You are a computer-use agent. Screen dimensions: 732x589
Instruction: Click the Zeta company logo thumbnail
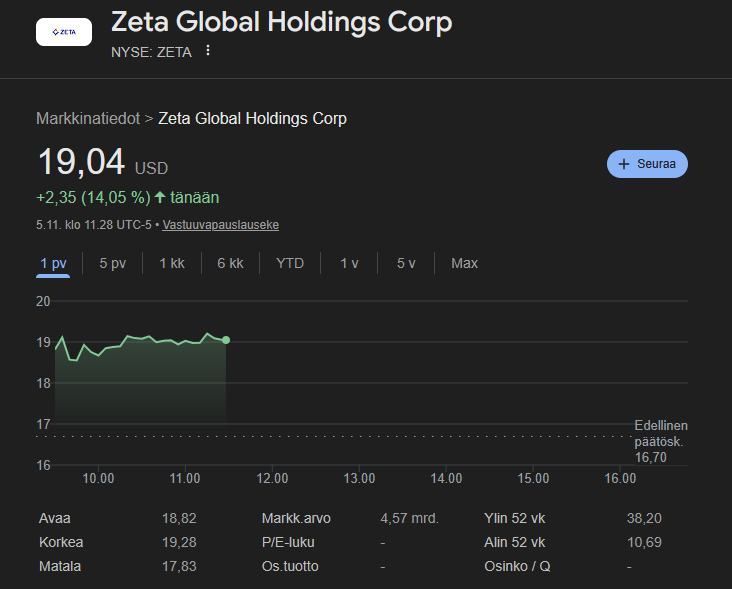pos(63,32)
